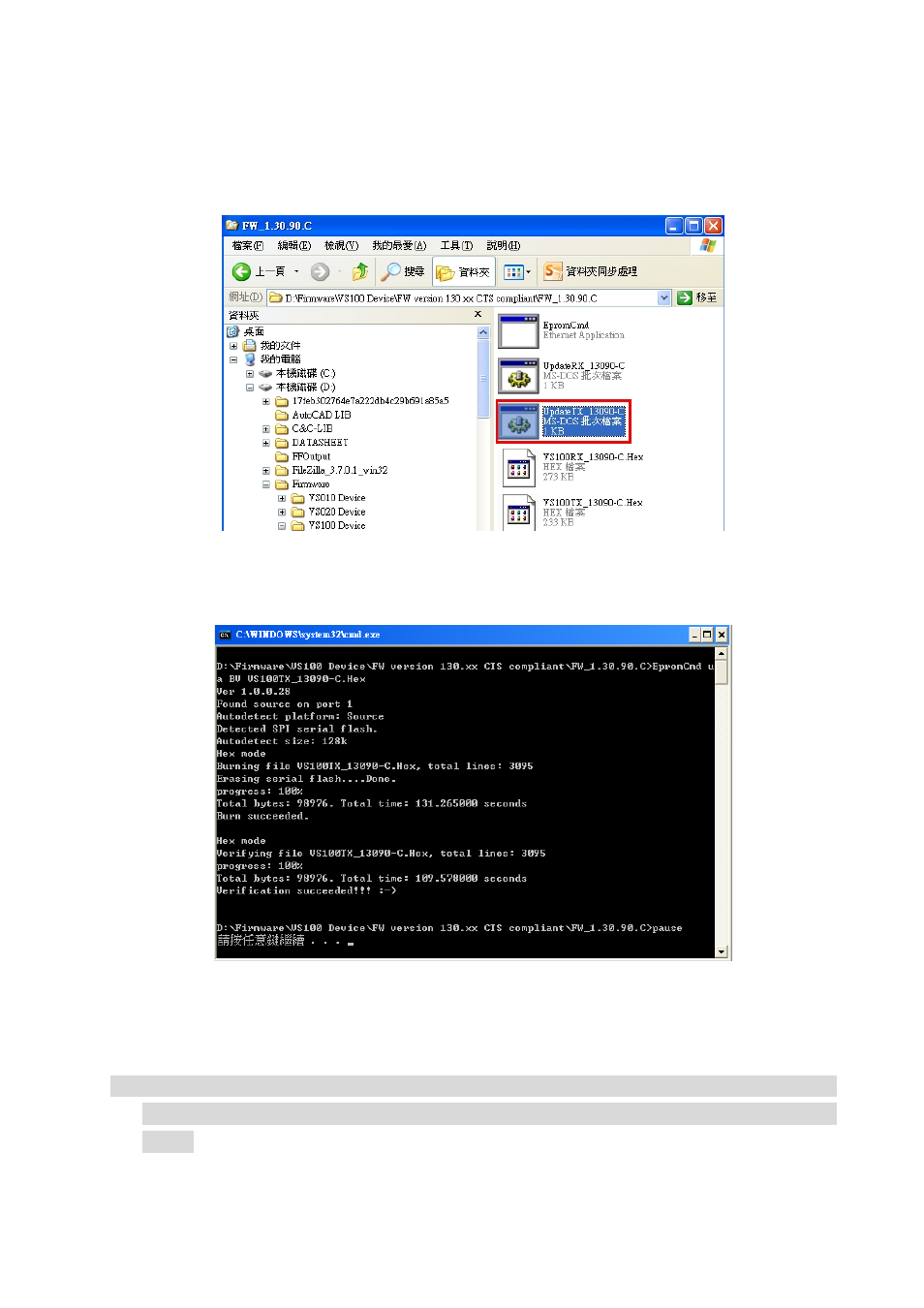This screenshot has height=1308, width=924.
Task: Select the VS100TX_13090-C.Hex file icon
Action: (519, 512)
